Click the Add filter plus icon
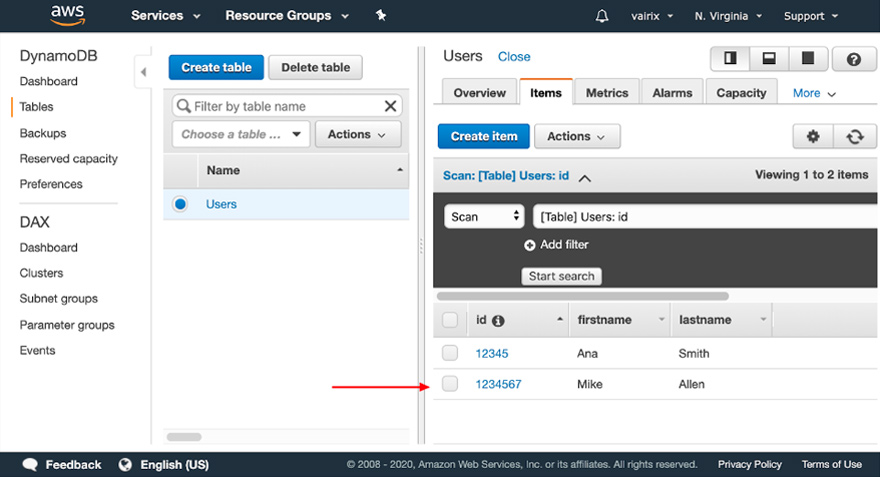The image size is (880, 477). click(x=529, y=245)
